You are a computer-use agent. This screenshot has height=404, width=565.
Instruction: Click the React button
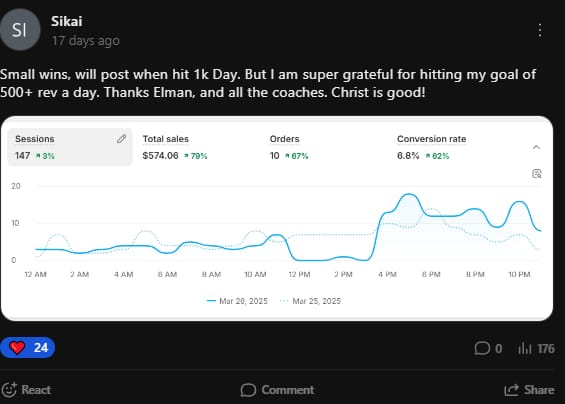pos(26,390)
